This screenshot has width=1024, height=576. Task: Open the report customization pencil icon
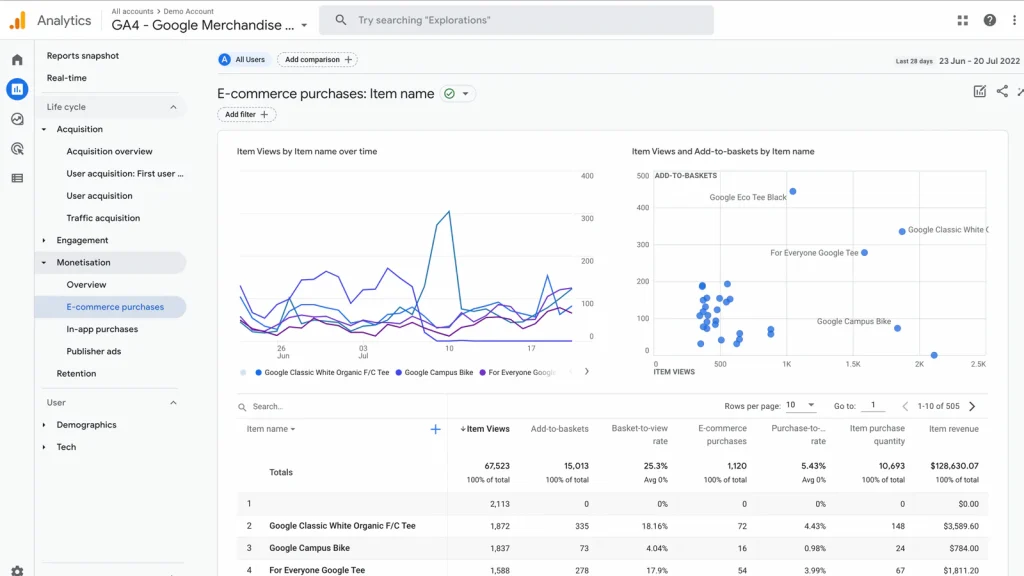tap(978, 91)
